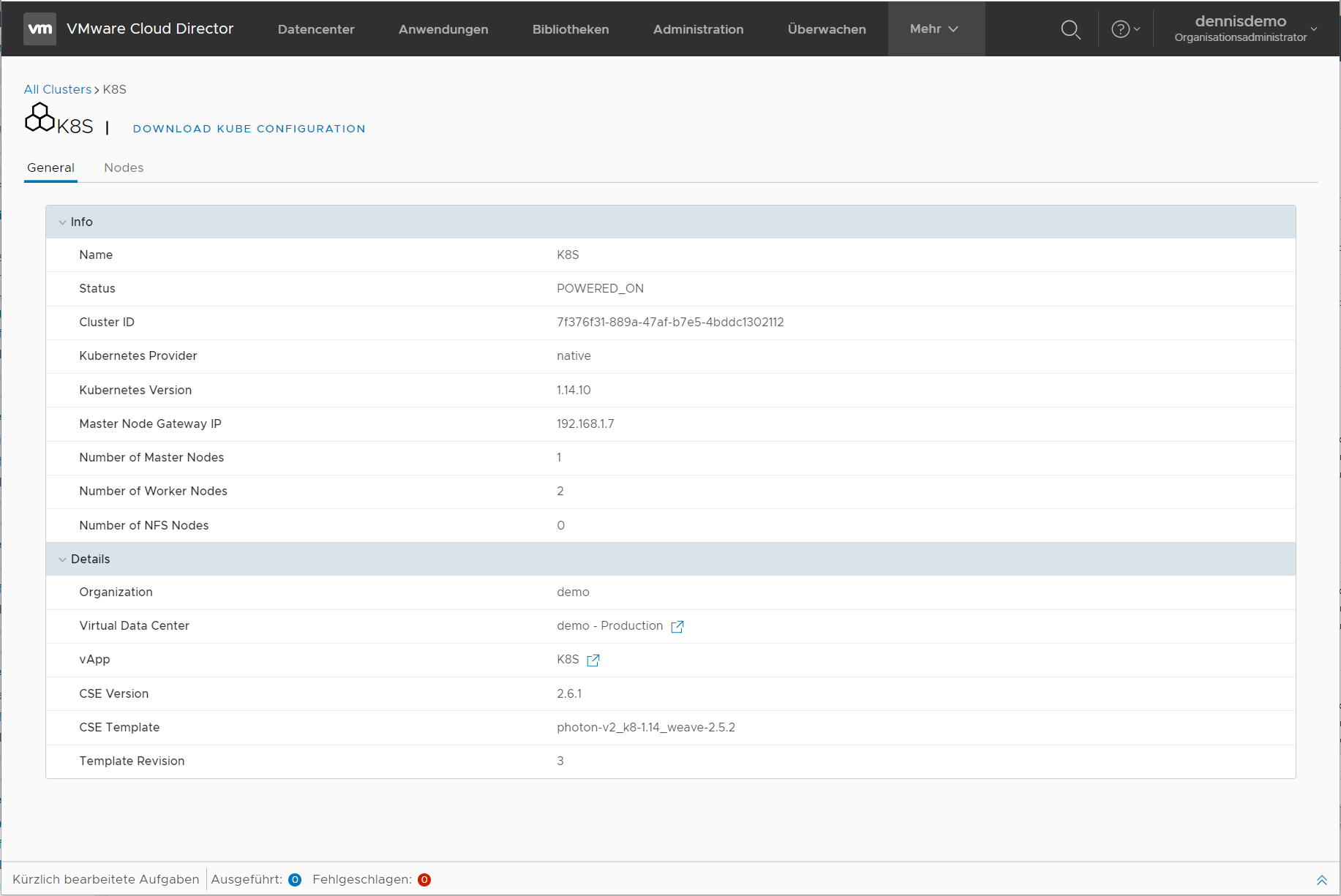The height and width of the screenshot is (896, 1341).
Task: Click Master Node Gateway IP 192.168.1.7
Action: click(x=585, y=424)
